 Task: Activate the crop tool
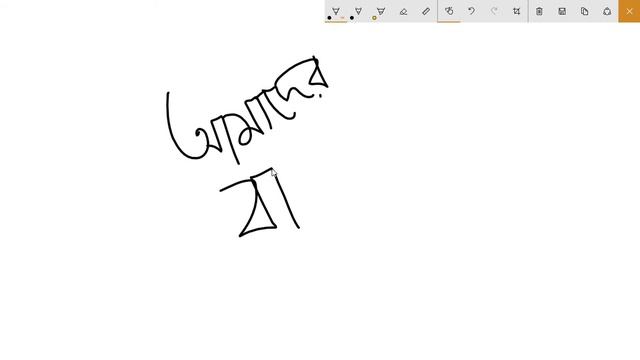[517, 11]
